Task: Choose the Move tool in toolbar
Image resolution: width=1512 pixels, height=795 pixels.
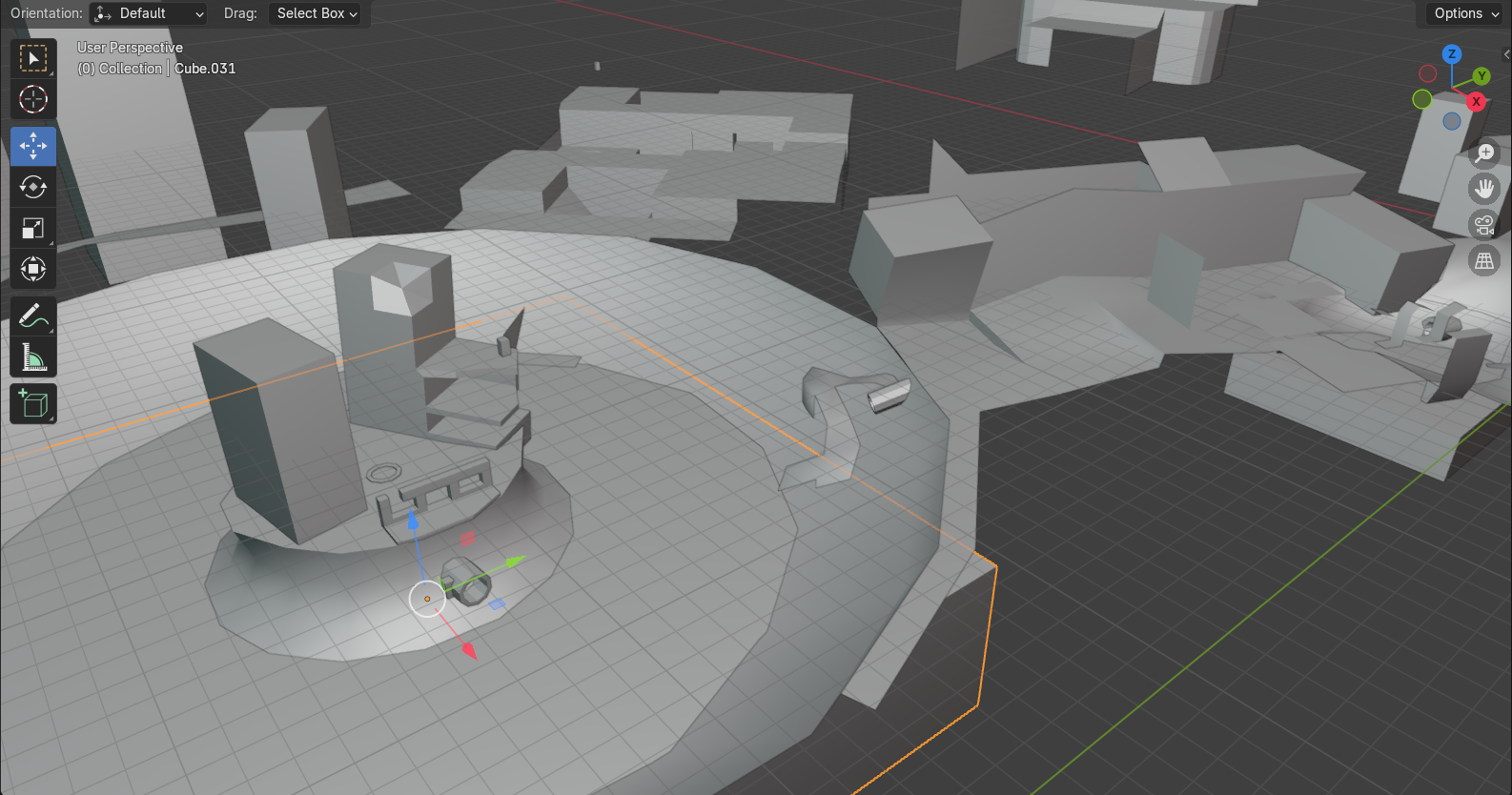Action: (x=33, y=146)
